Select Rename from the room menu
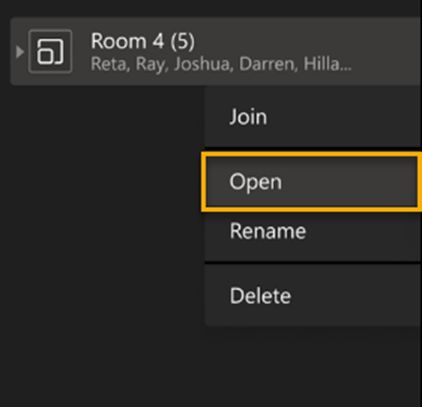Viewport: 422px width, 407px height. (x=313, y=231)
